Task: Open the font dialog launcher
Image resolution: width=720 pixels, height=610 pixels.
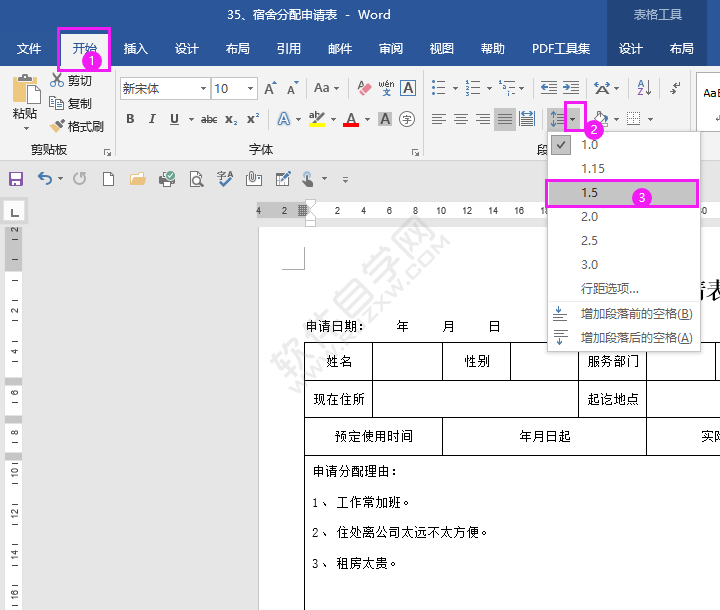Action: tap(415, 152)
